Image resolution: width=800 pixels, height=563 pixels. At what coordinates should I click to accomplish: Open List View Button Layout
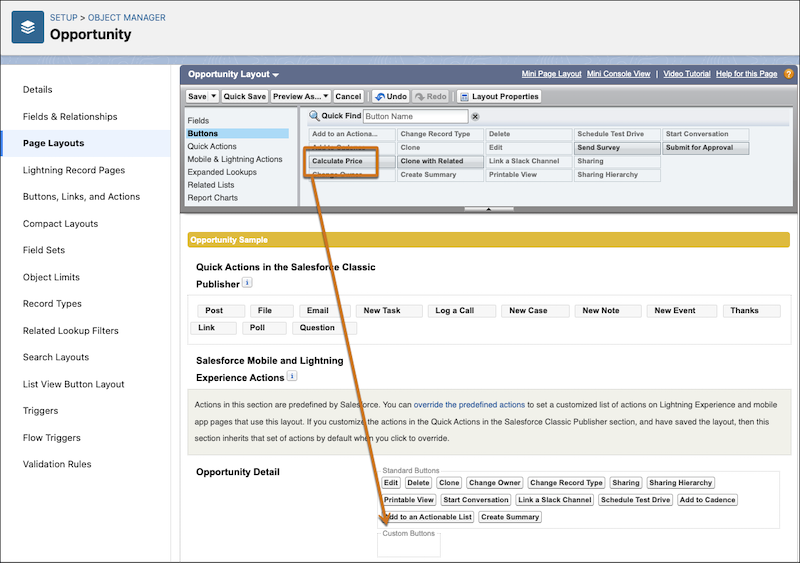[73, 385]
